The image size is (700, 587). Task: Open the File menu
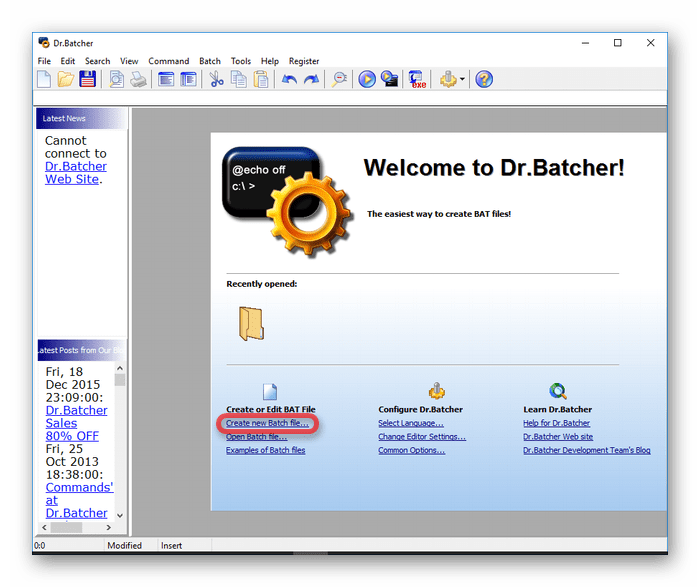pos(44,61)
